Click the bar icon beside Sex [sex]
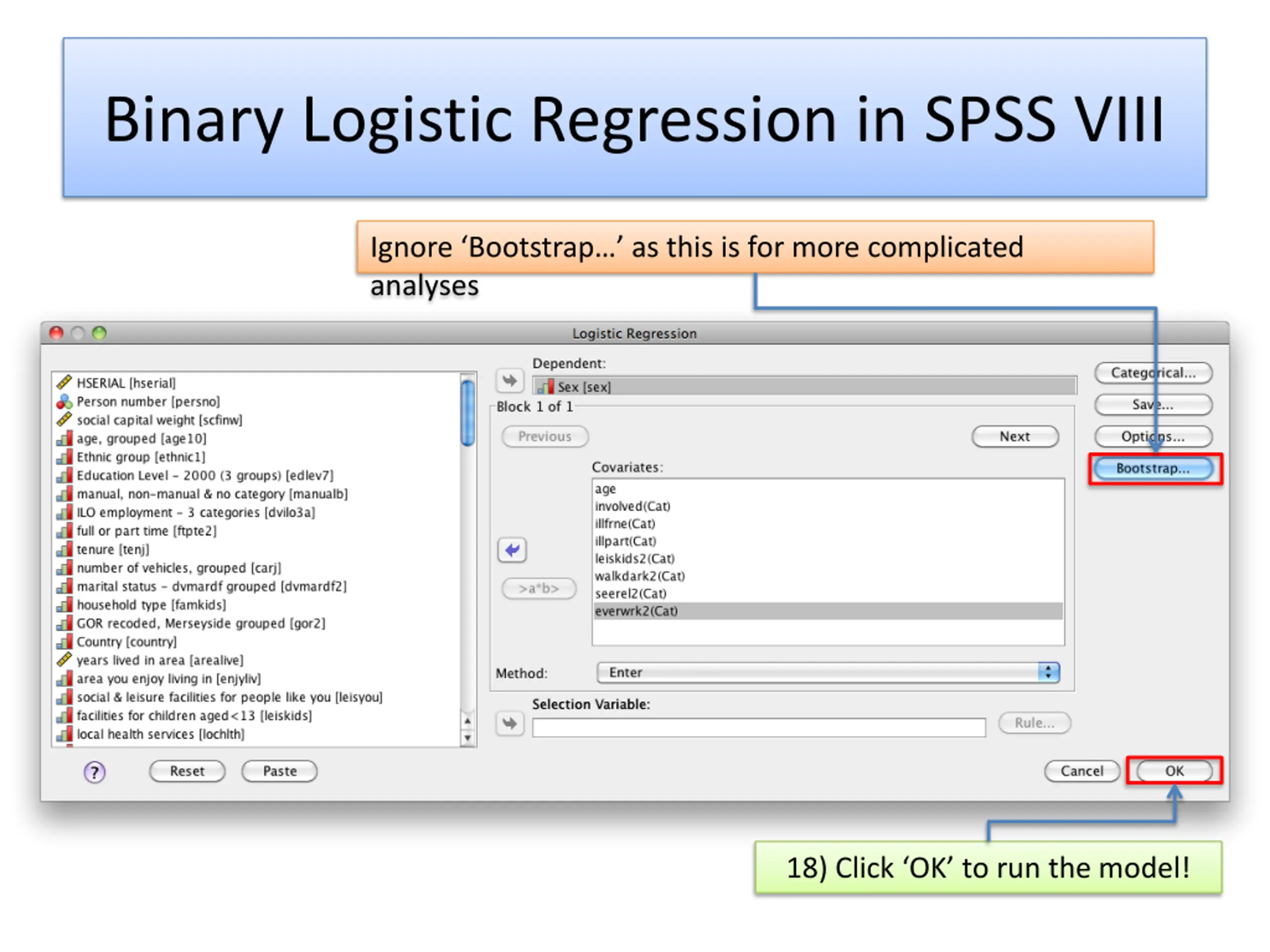 pyautogui.click(x=545, y=386)
